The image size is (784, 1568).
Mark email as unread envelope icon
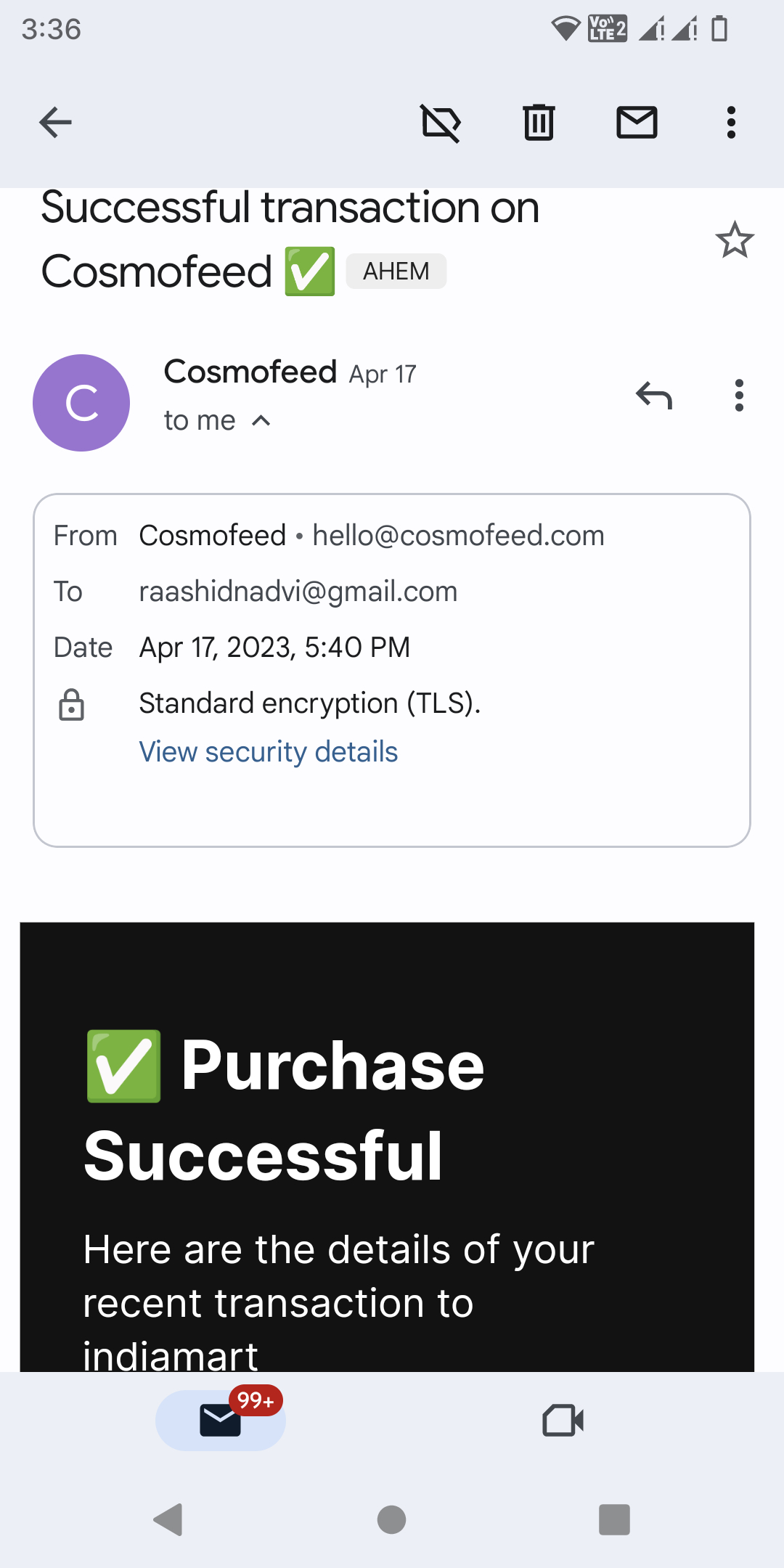point(637,122)
